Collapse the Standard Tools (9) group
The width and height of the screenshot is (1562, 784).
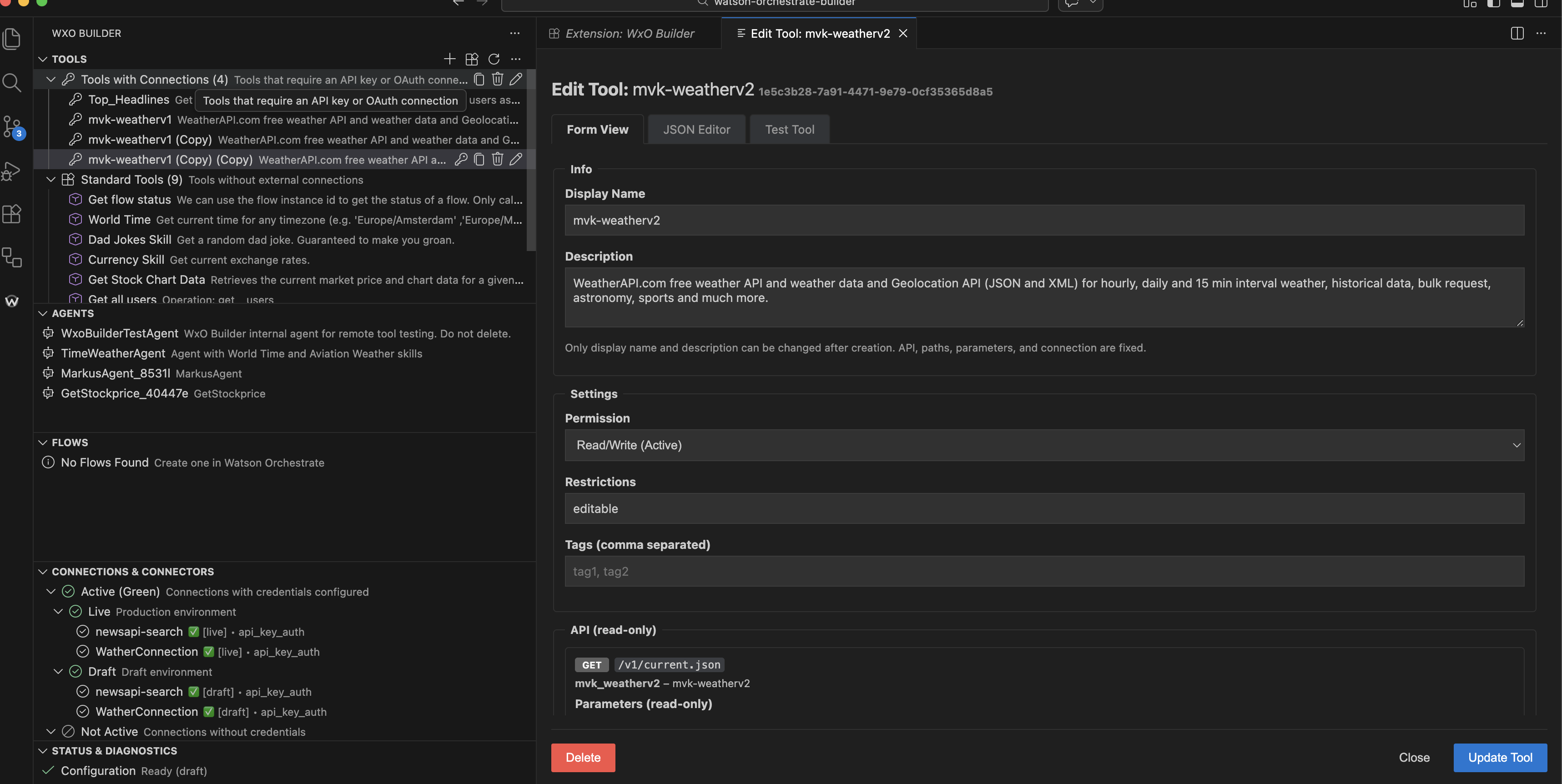[50, 180]
